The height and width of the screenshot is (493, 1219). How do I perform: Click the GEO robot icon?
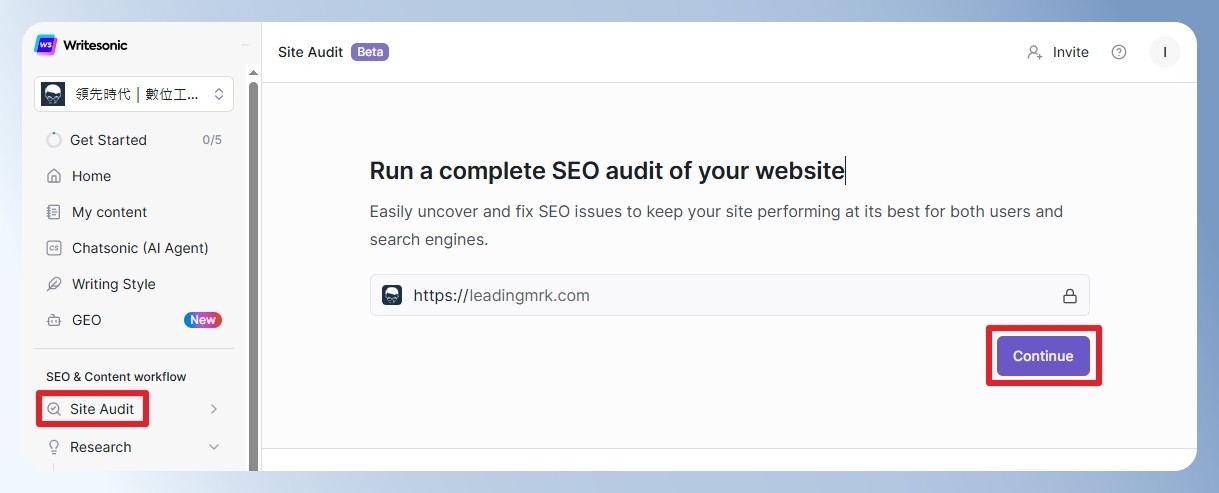pyautogui.click(x=54, y=320)
